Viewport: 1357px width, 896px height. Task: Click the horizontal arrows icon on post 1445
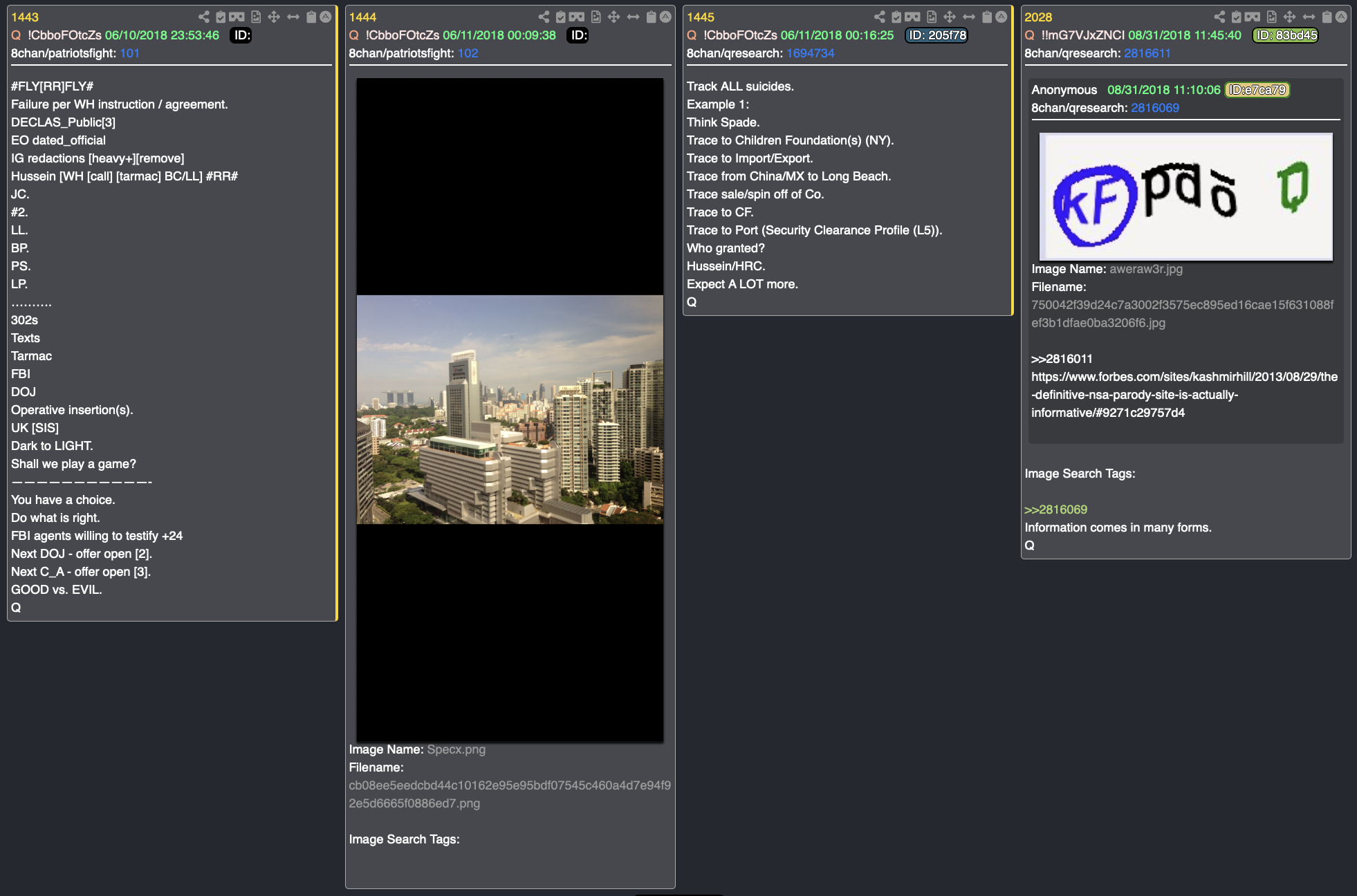(969, 17)
